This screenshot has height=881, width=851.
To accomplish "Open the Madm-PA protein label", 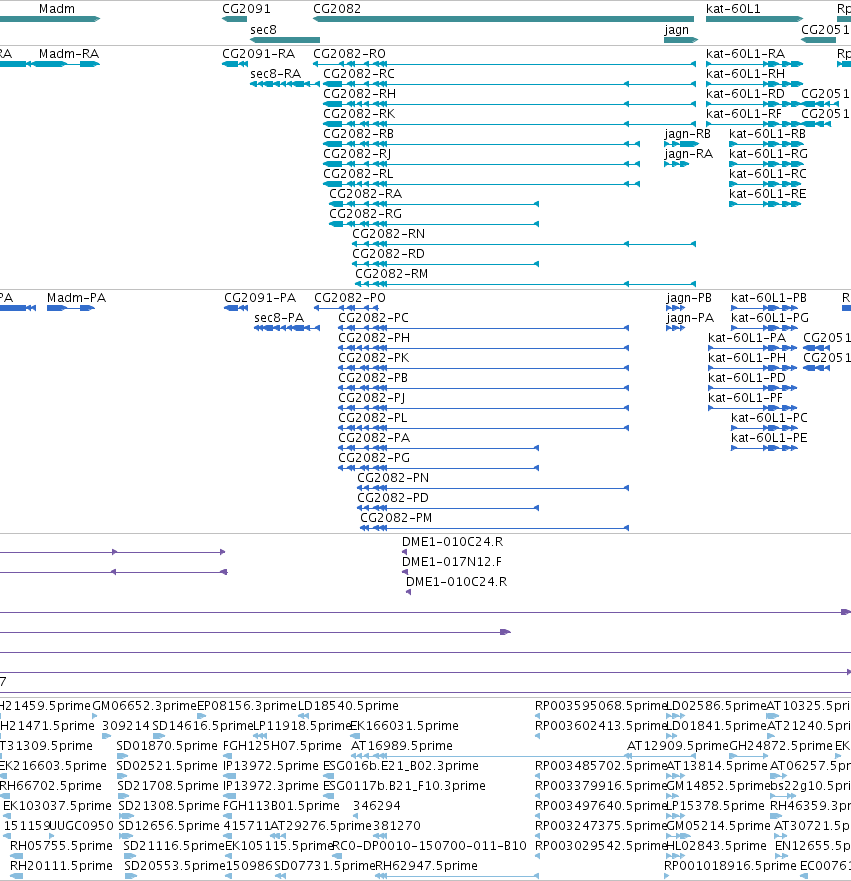I will click(76, 298).
